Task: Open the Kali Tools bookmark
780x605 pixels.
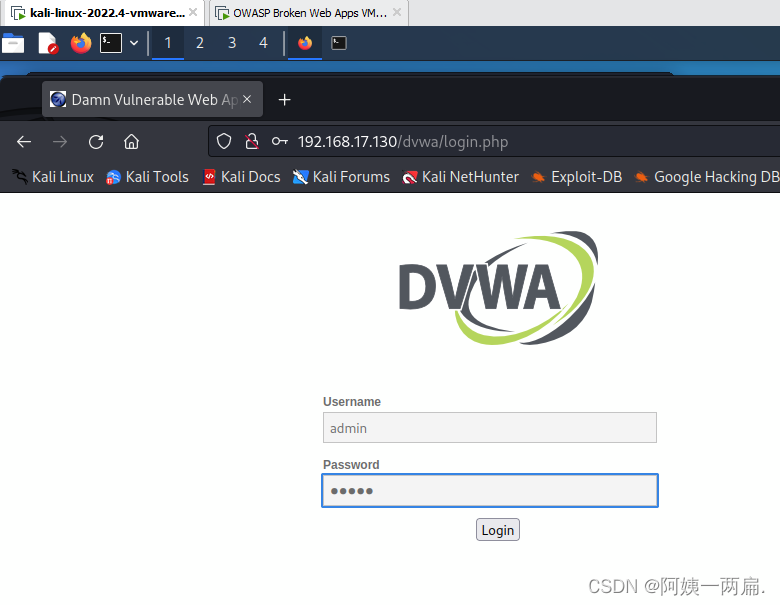Action: [147, 177]
